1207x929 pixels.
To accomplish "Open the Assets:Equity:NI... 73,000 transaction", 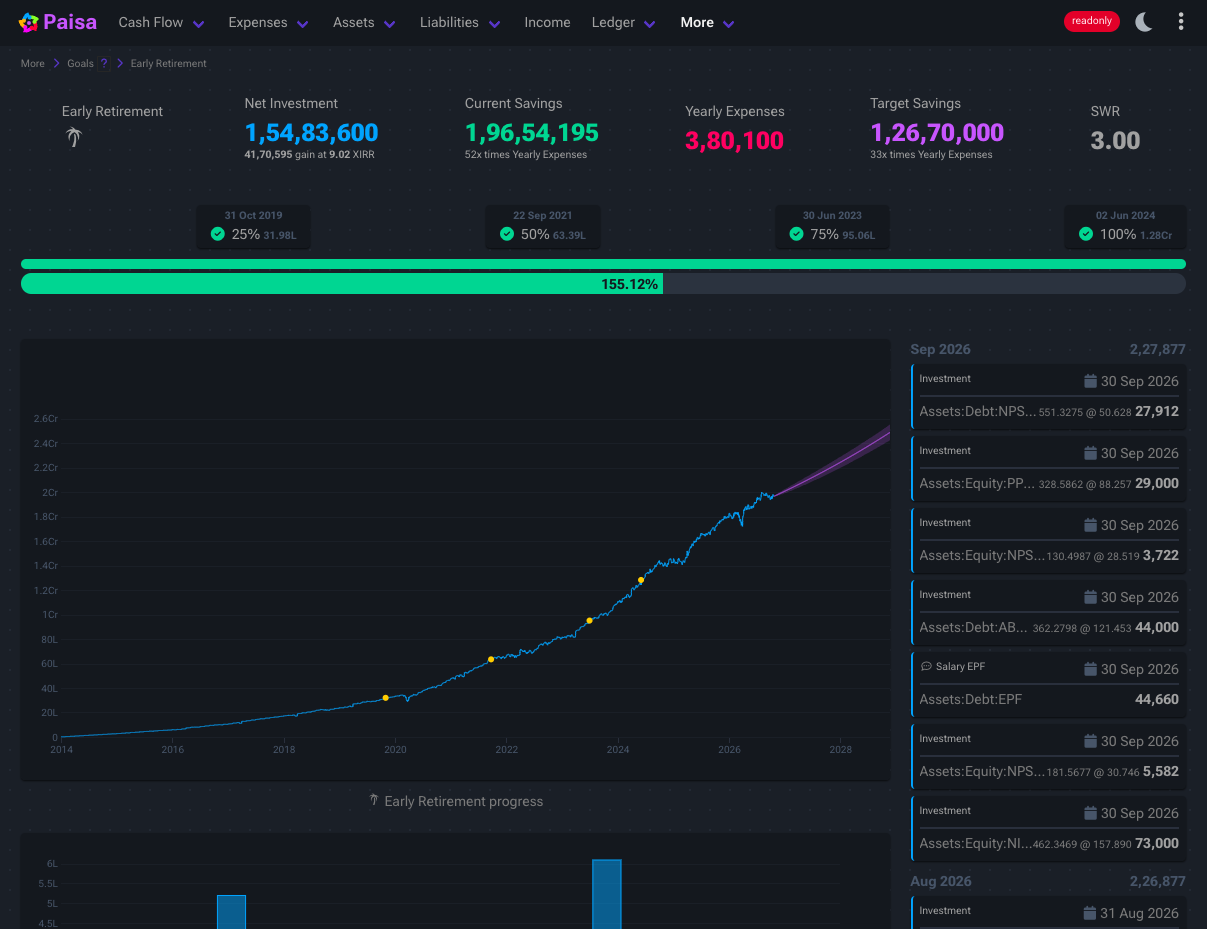I will click(x=1049, y=828).
